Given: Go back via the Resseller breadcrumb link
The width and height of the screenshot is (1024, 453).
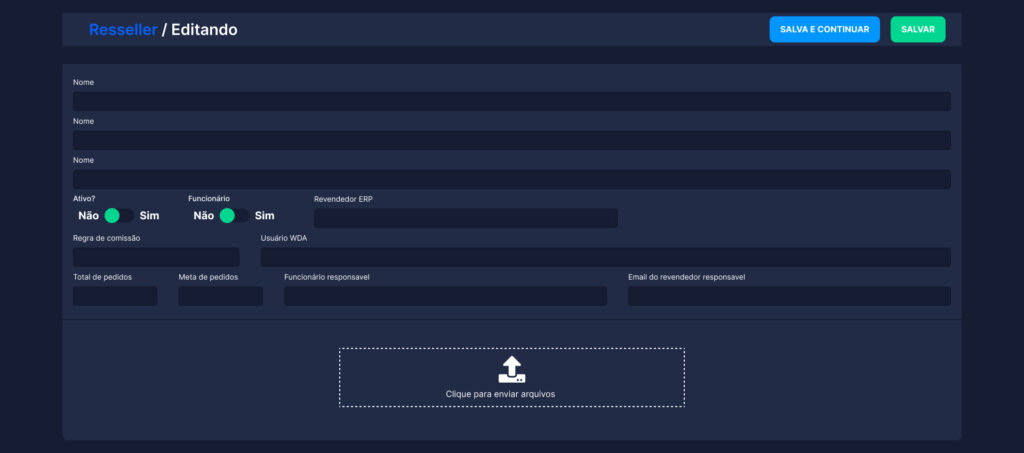Looking at the screenshot, I should [x=123, y=30].
